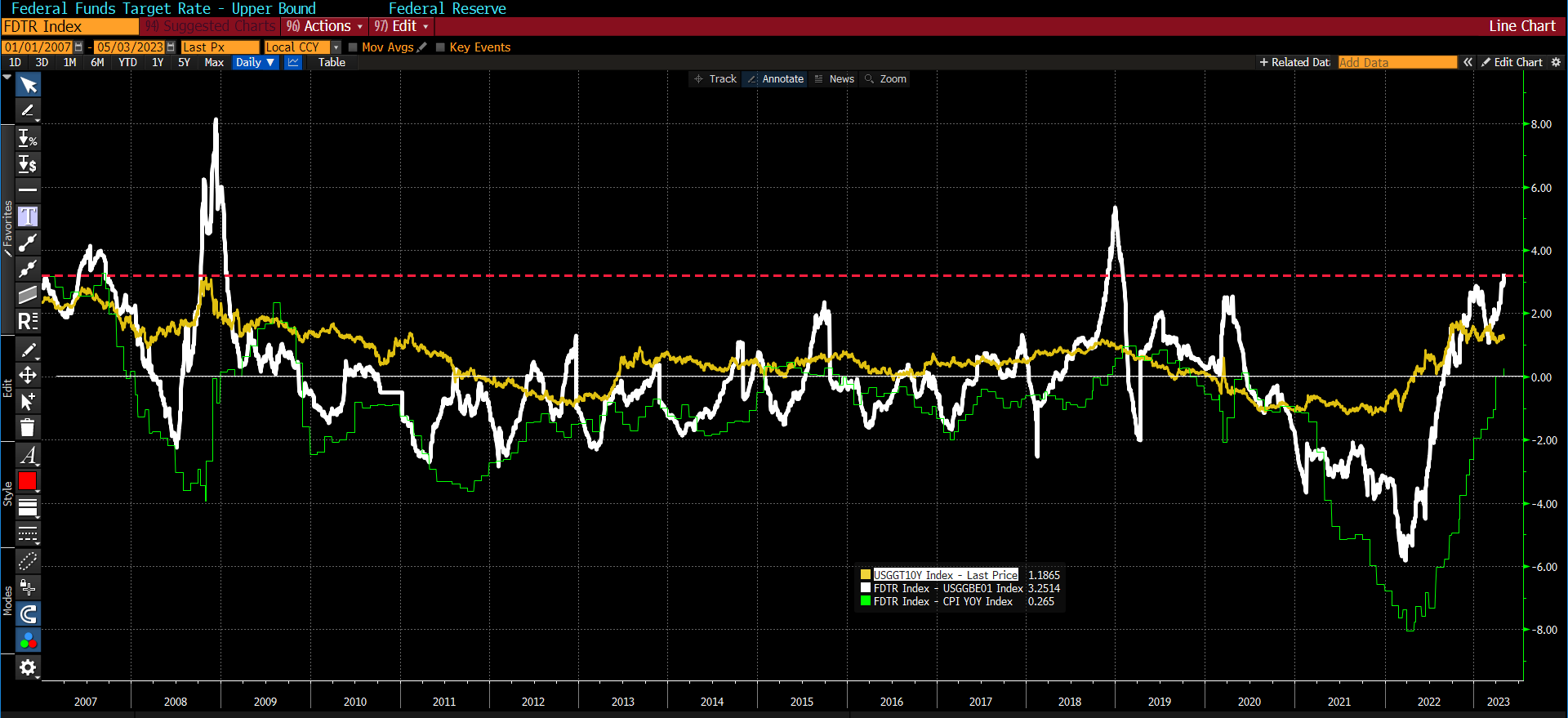Select the move annotation cross-arrow tool

[x=28, y=375]
